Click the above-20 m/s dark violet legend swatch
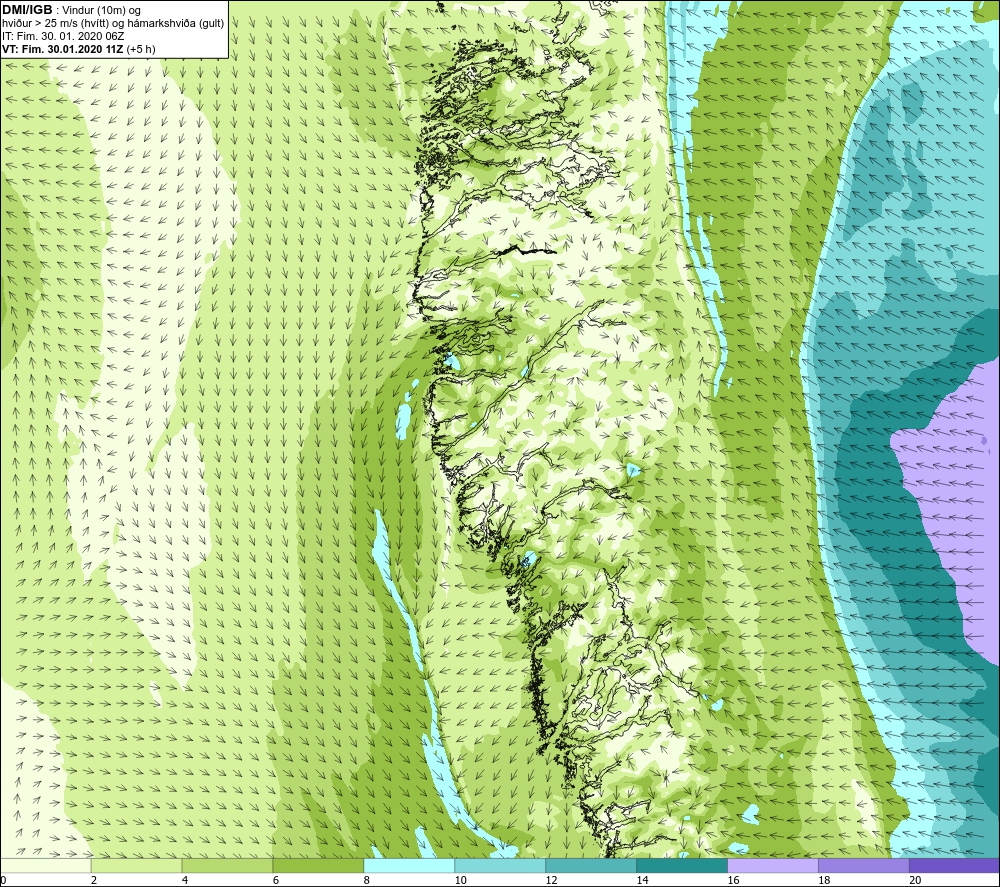Screen dimensions: 1000x887 coord(954,865)
